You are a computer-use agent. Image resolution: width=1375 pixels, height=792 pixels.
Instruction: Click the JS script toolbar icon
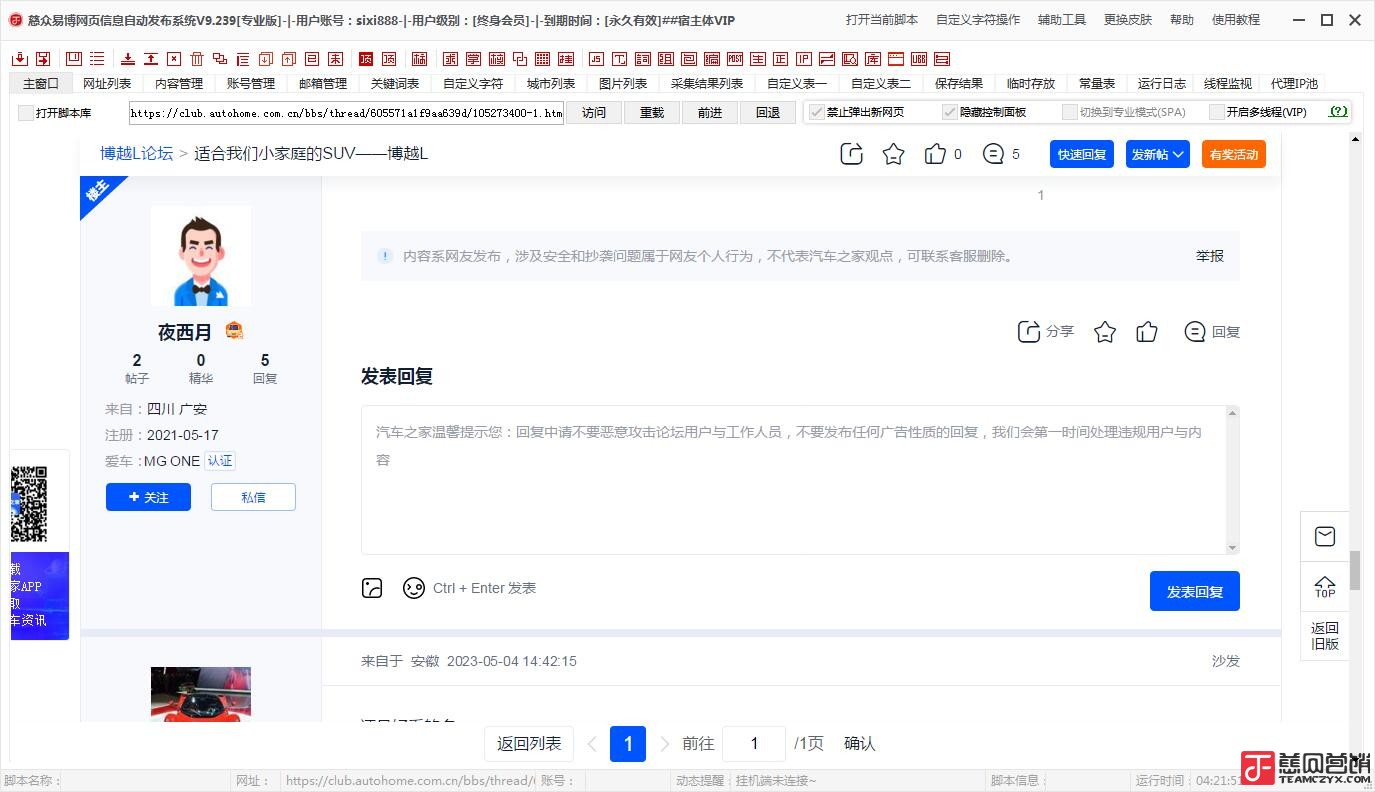coord(596,59)
